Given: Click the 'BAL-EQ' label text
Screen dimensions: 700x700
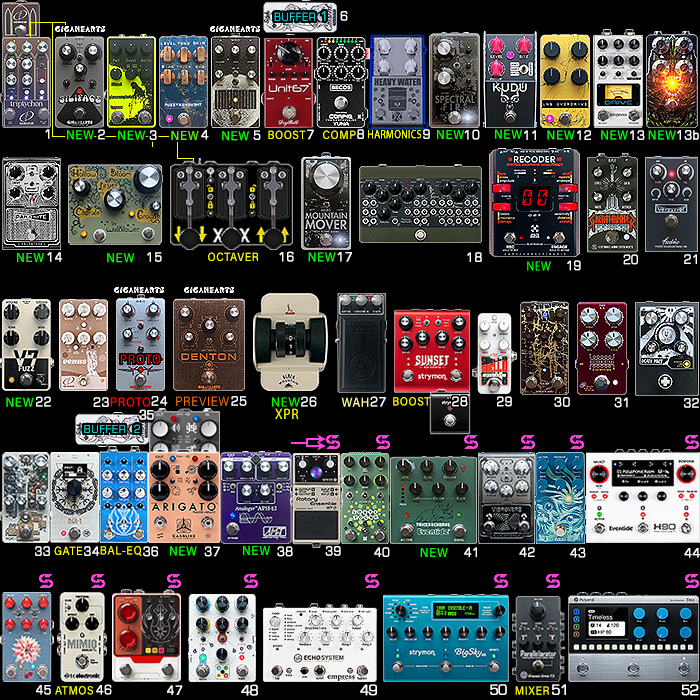Looking at the screenshot, I should (121, 551).
